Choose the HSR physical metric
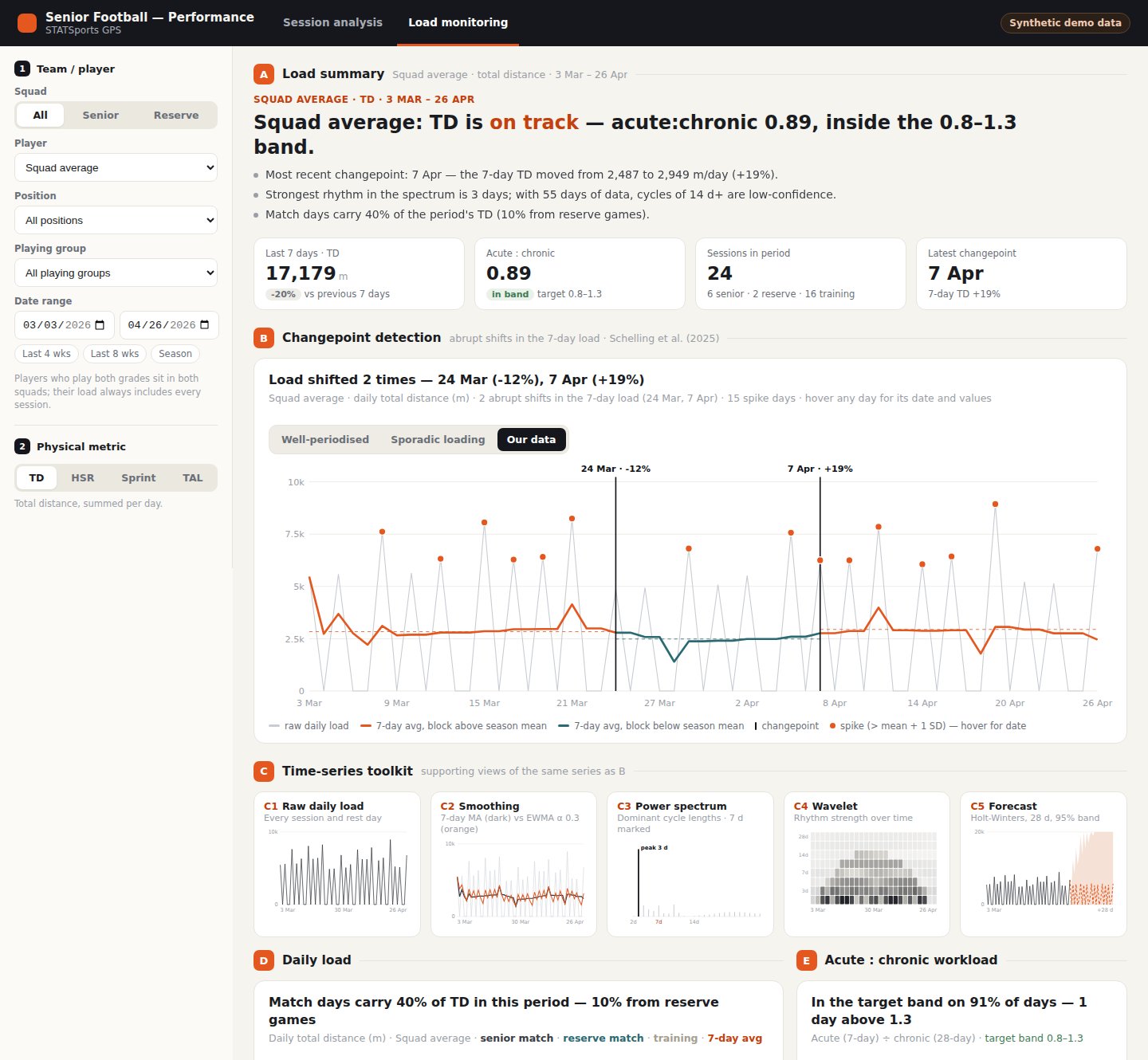This screenshot has width=1148, height=1060. (x=83, y=477)
